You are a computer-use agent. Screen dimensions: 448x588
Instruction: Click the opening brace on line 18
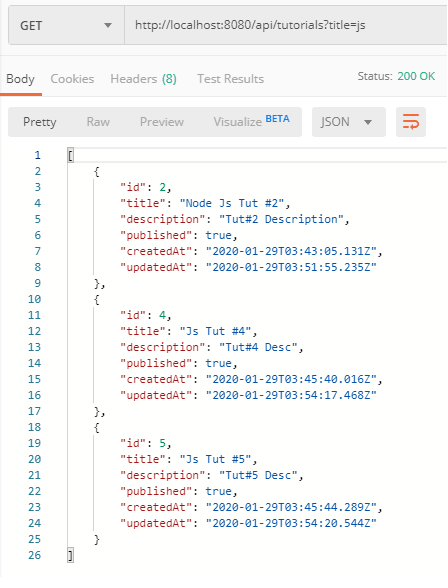pyautogui.click(x=97, y=428)
